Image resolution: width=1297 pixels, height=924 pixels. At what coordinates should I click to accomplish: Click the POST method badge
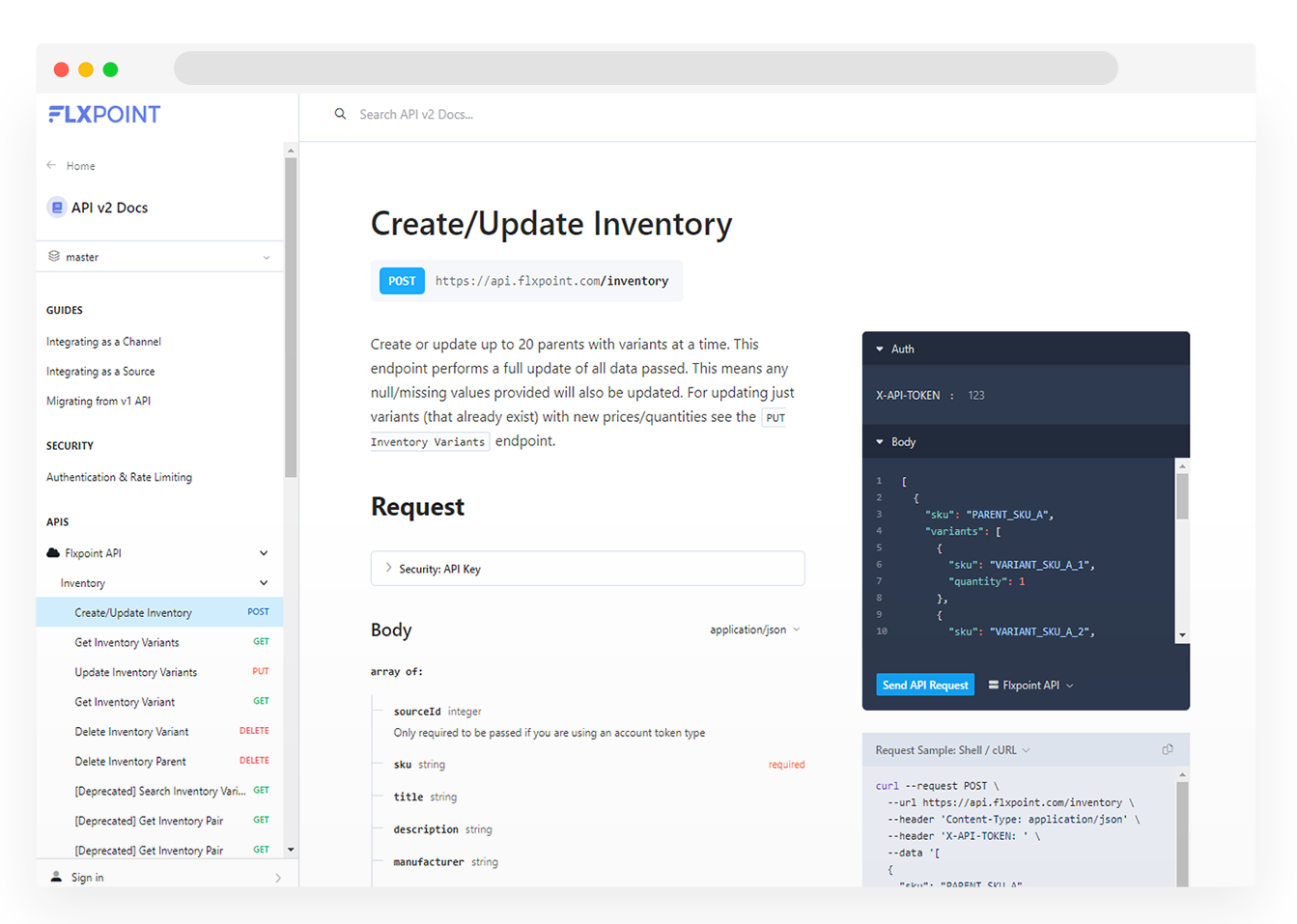(402, 281)
